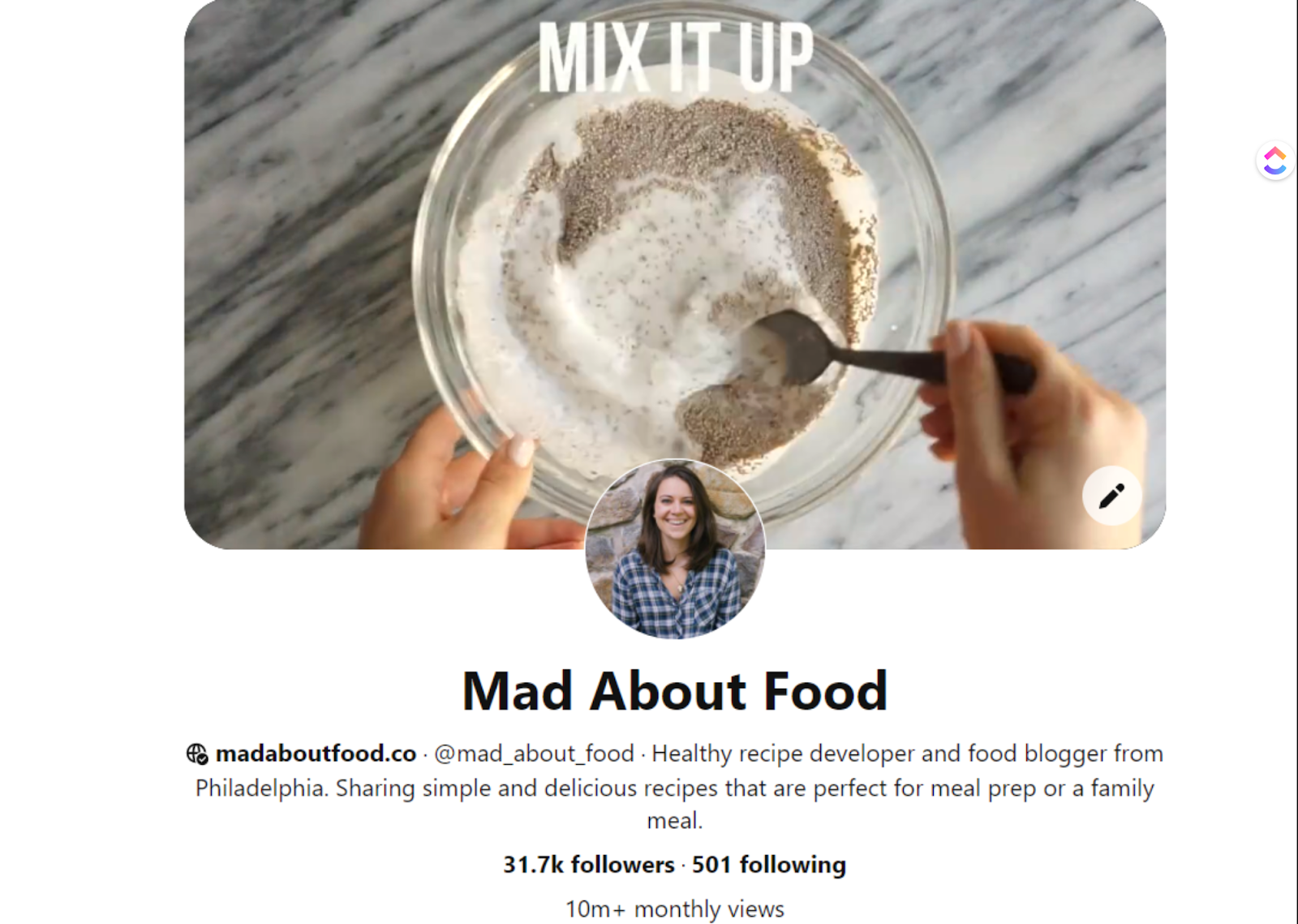Open the 501 following list
The width and height of the screenshot is (1298, 924).
coord(768,865)
